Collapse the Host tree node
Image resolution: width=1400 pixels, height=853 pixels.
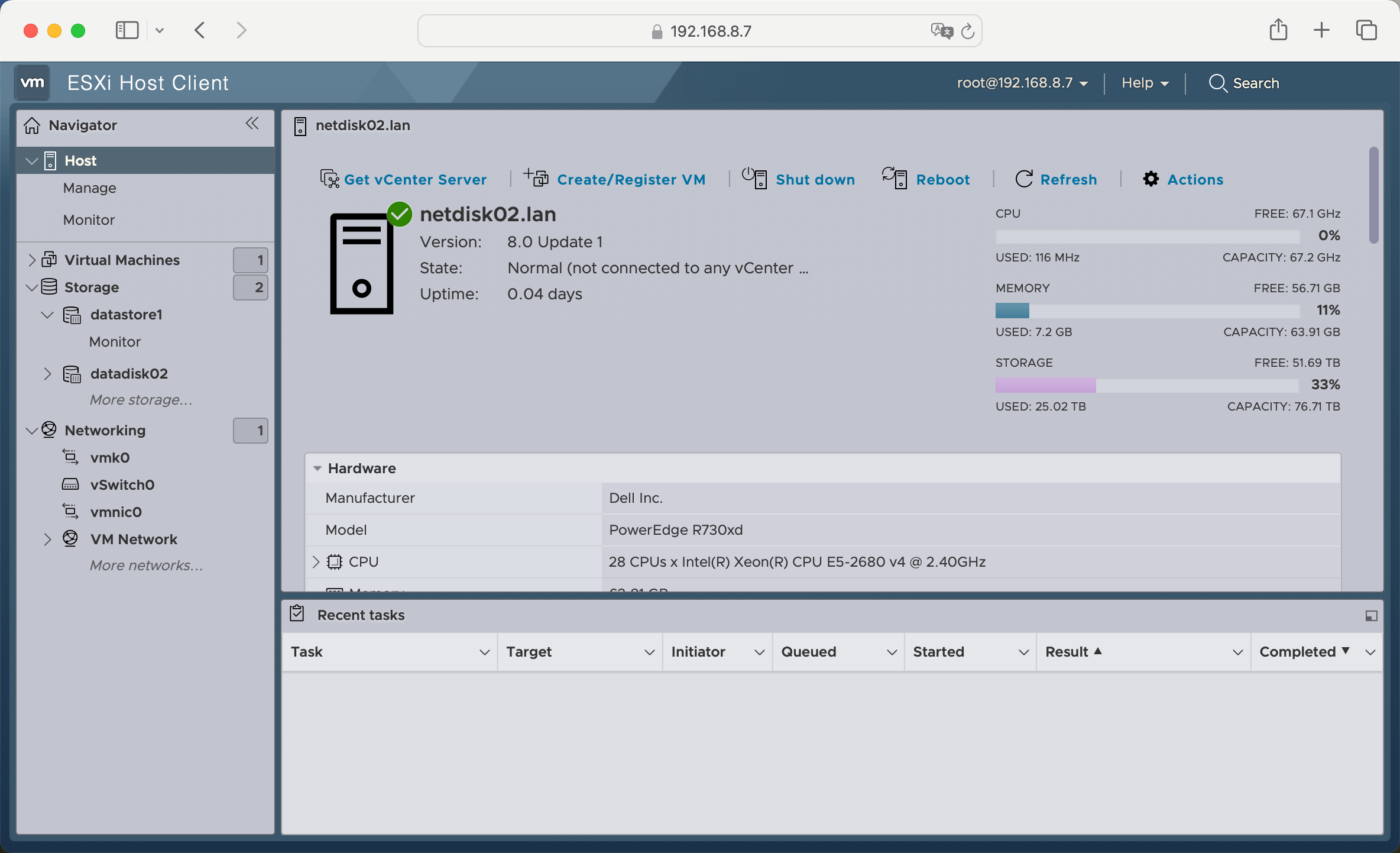coord(32,161)
